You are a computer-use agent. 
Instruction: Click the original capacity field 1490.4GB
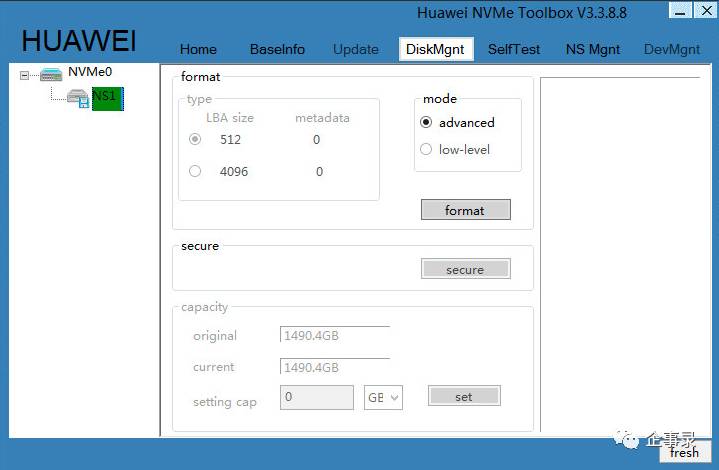[335, 335]
